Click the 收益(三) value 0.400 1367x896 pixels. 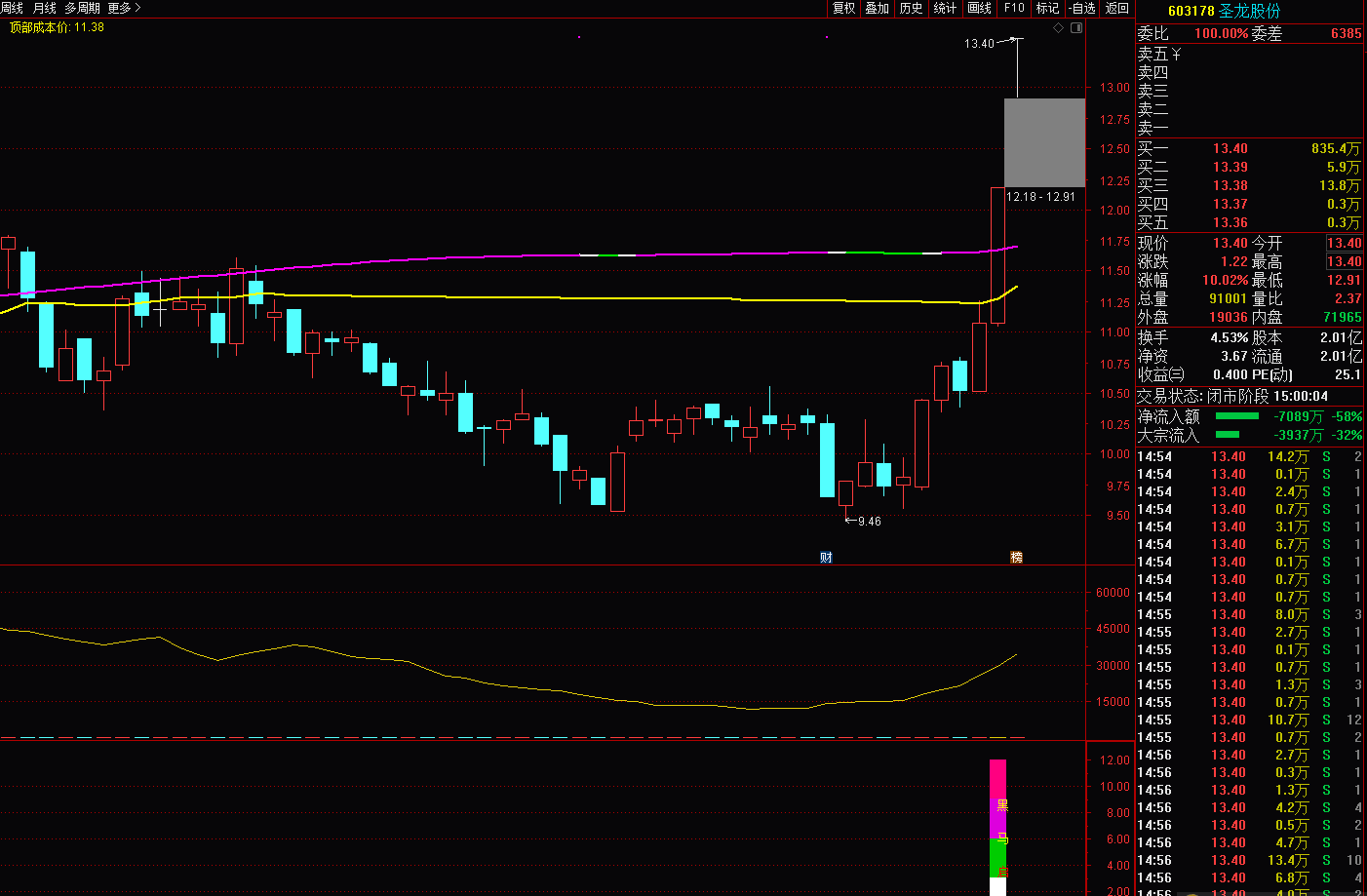point(1230,375)
